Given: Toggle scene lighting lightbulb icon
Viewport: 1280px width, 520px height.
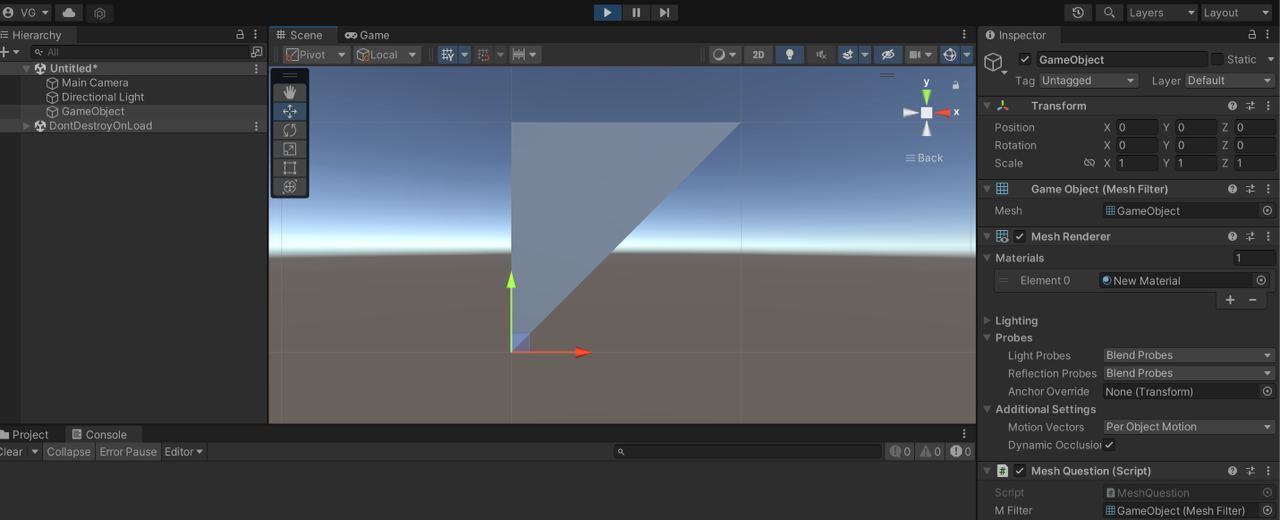Looking at the screenshot, I should [x=789, y=55].
